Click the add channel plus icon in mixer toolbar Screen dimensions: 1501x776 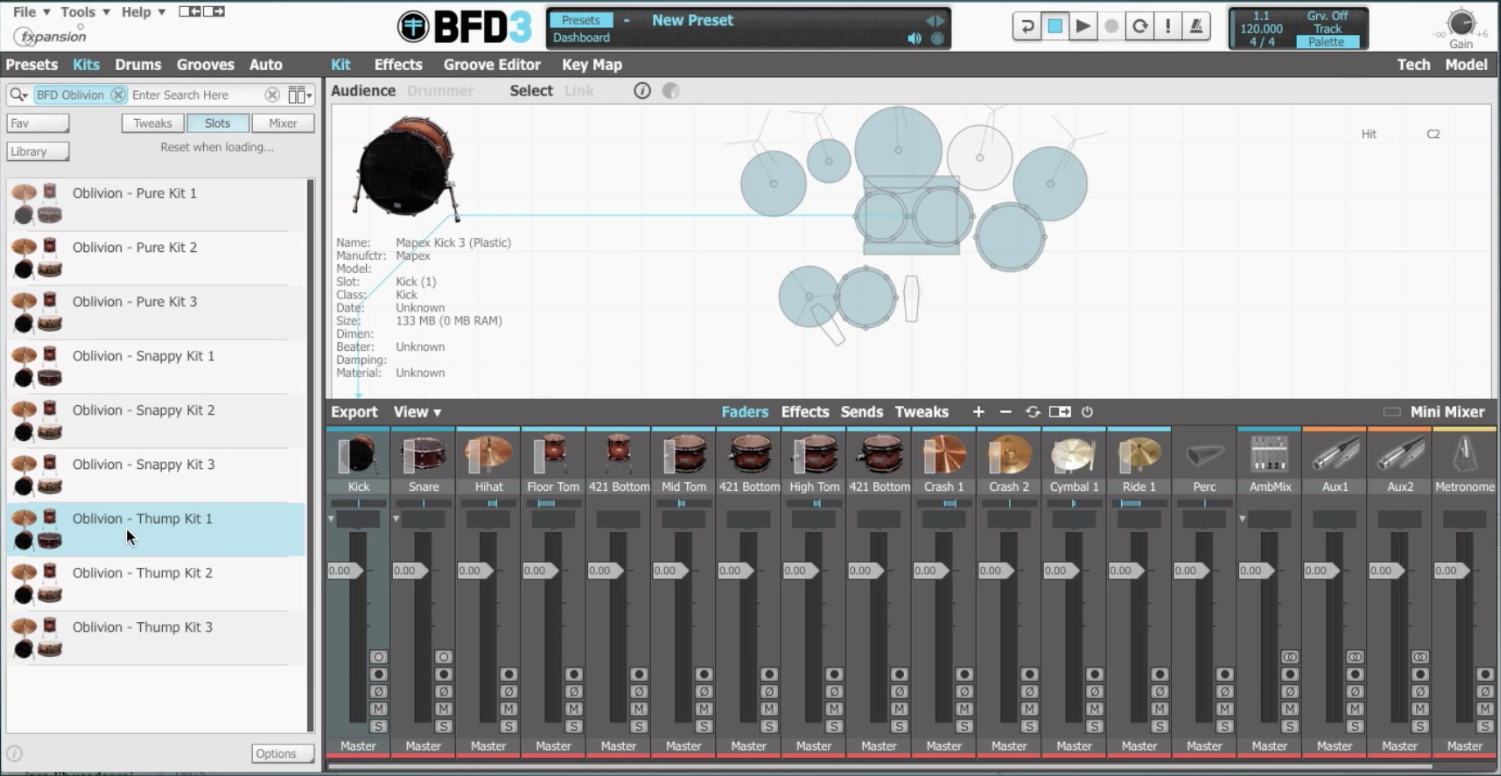[978, 411]
